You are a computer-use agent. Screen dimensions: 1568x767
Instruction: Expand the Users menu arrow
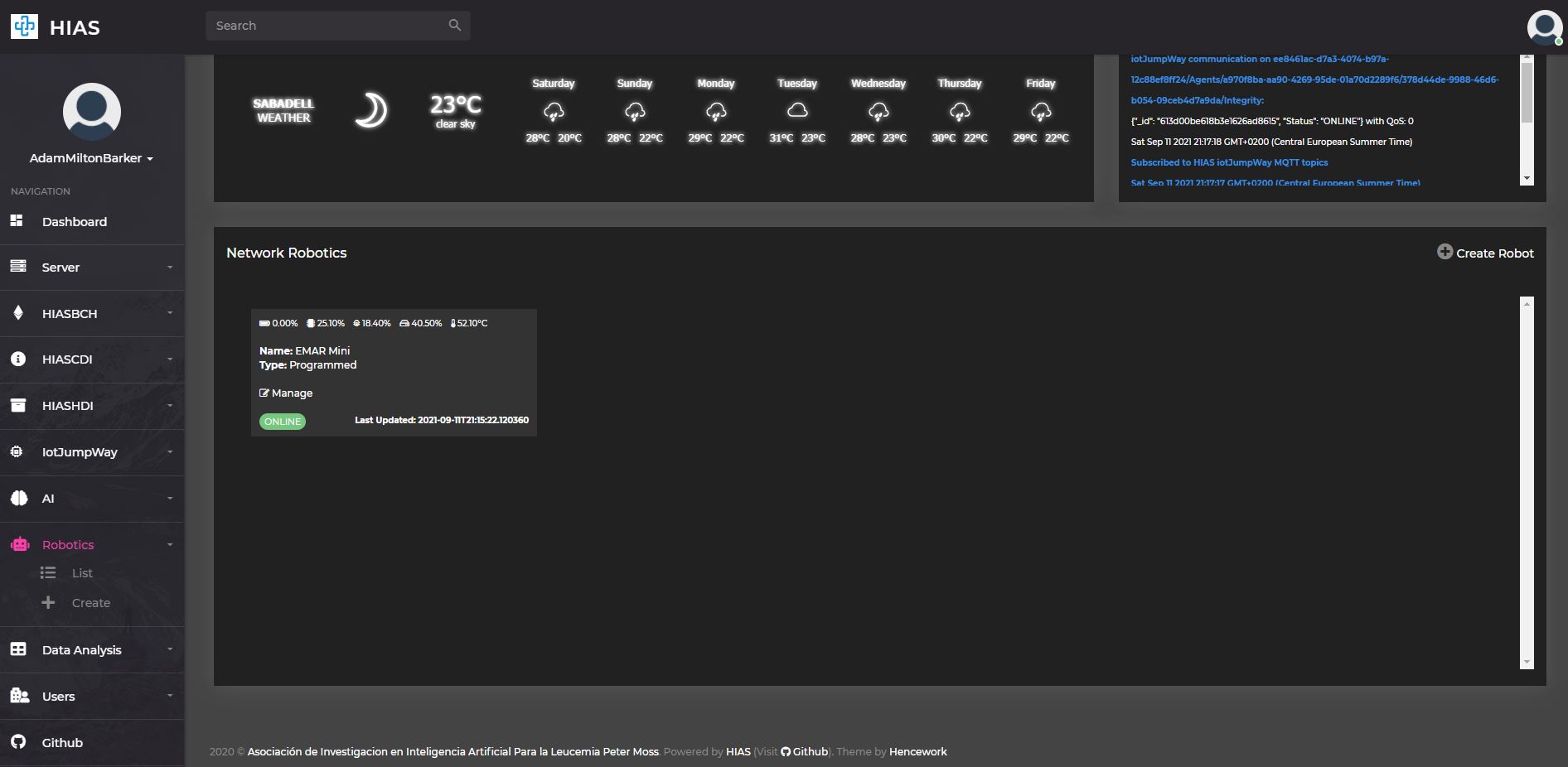tap(170, 696)
